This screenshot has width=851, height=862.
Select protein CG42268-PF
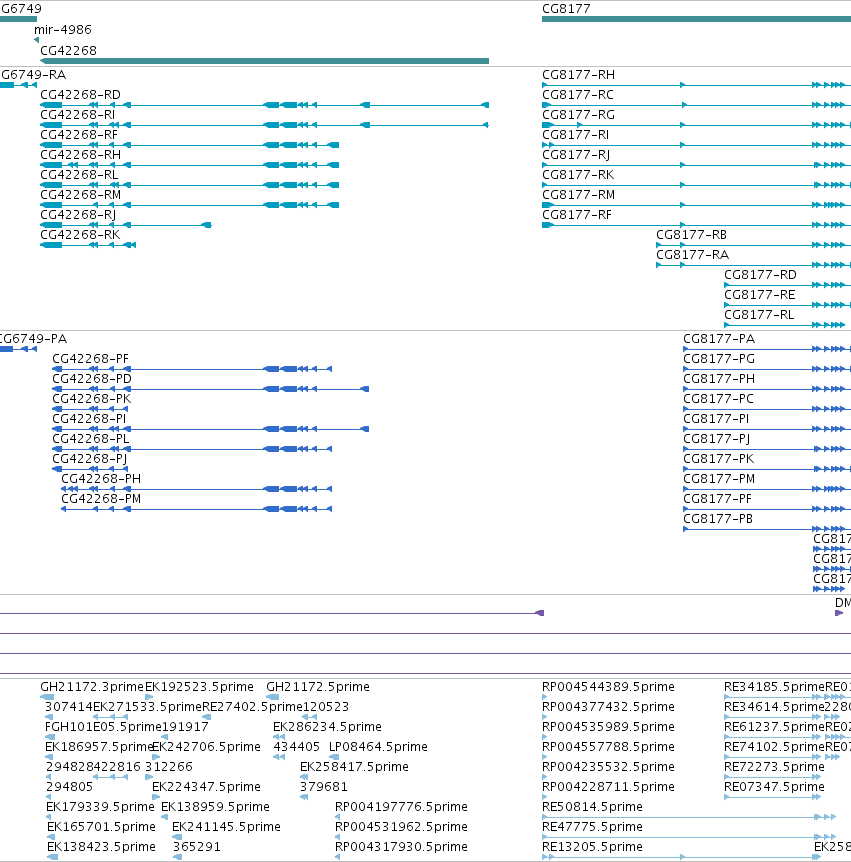tap(90, 359)
